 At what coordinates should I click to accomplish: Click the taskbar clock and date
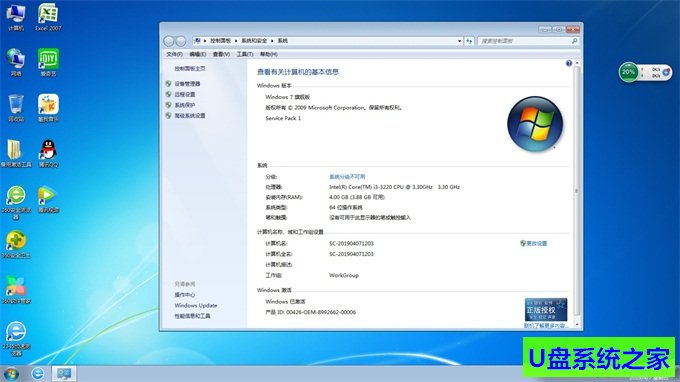(649, 379)
